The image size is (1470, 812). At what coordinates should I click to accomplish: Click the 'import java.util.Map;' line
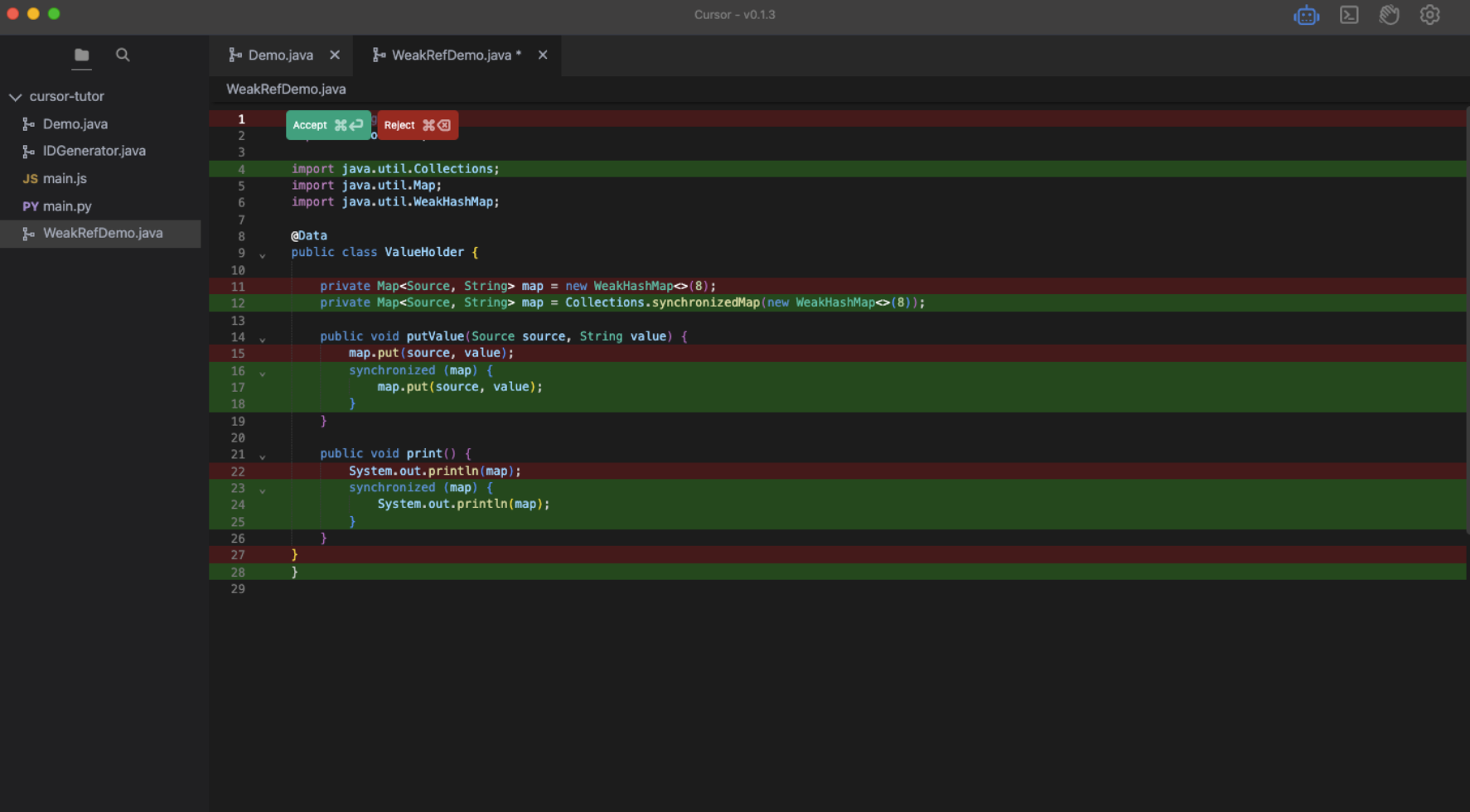[x=366, y=185]
